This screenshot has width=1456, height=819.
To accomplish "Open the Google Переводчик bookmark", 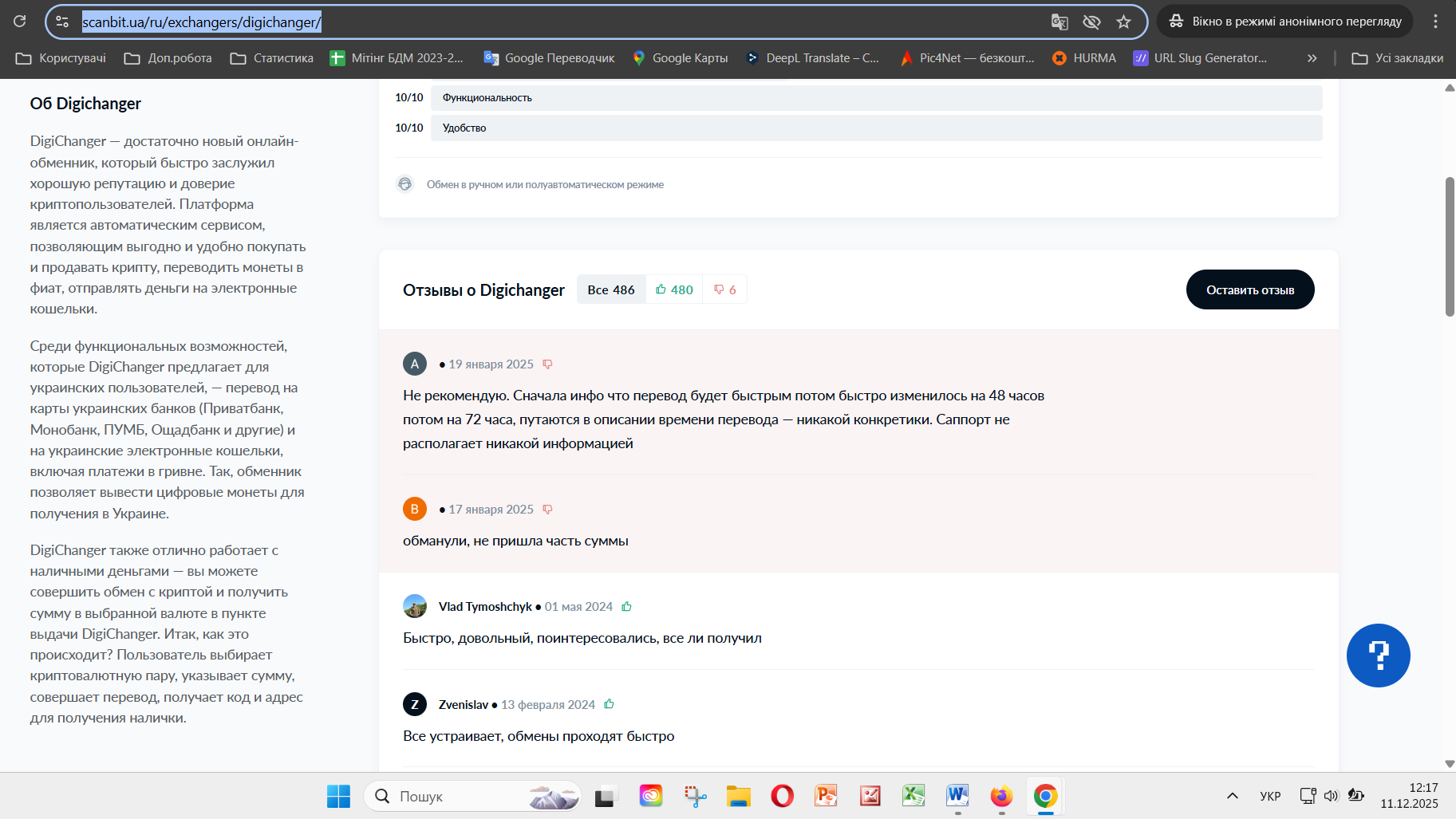I will (x=549, y=58).
